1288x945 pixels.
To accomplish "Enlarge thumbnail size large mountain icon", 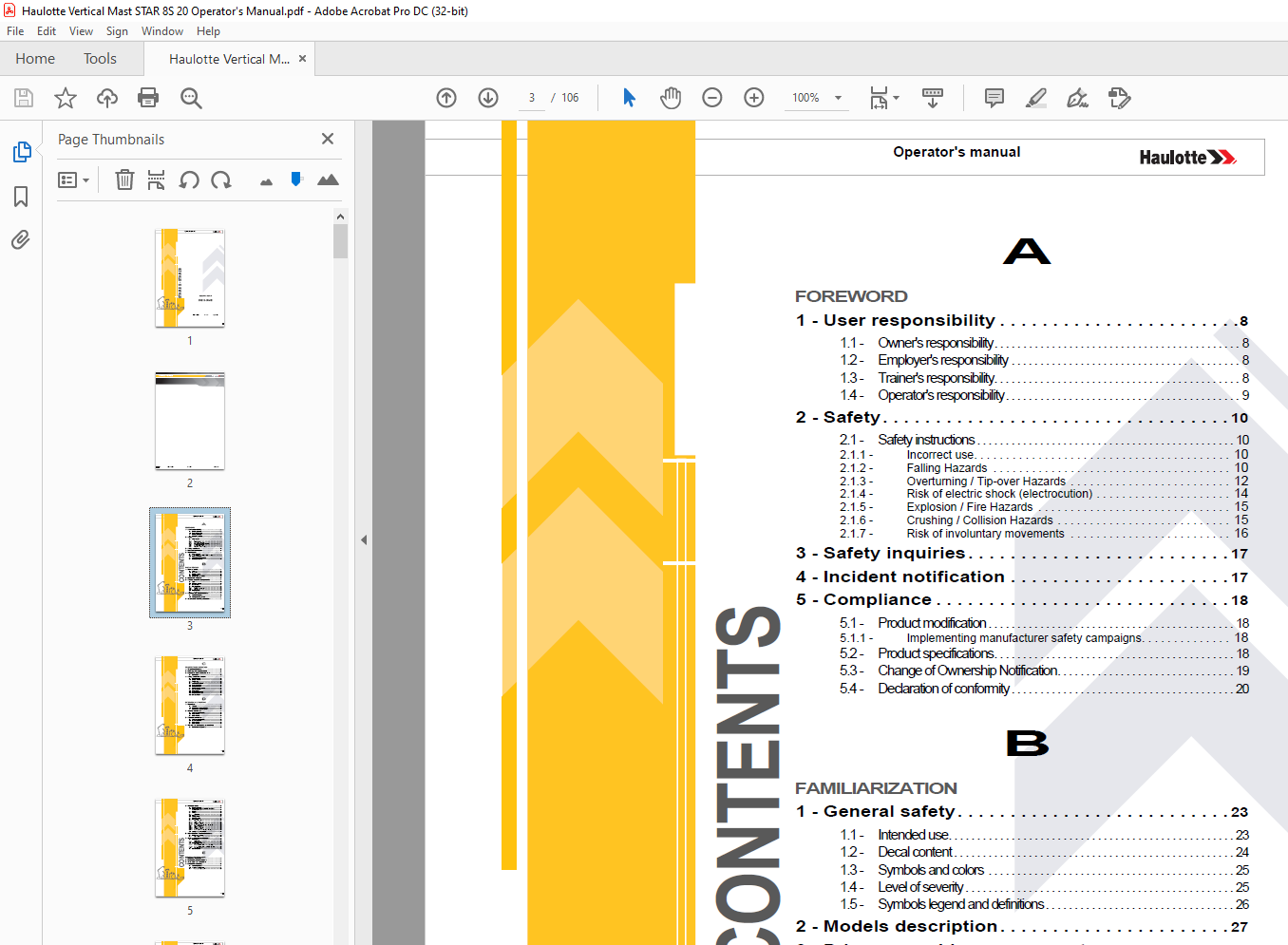I will (x=328, y=180).
